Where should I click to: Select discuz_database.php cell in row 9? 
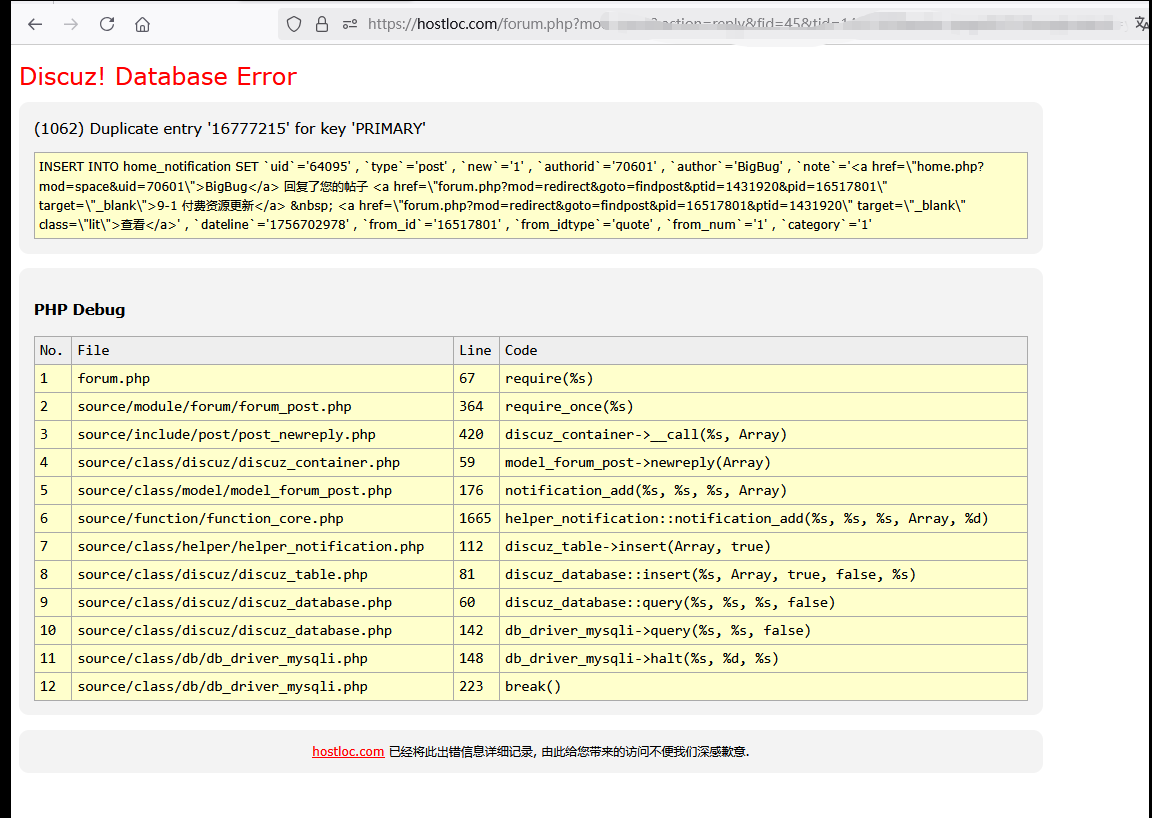click(262, 602)
